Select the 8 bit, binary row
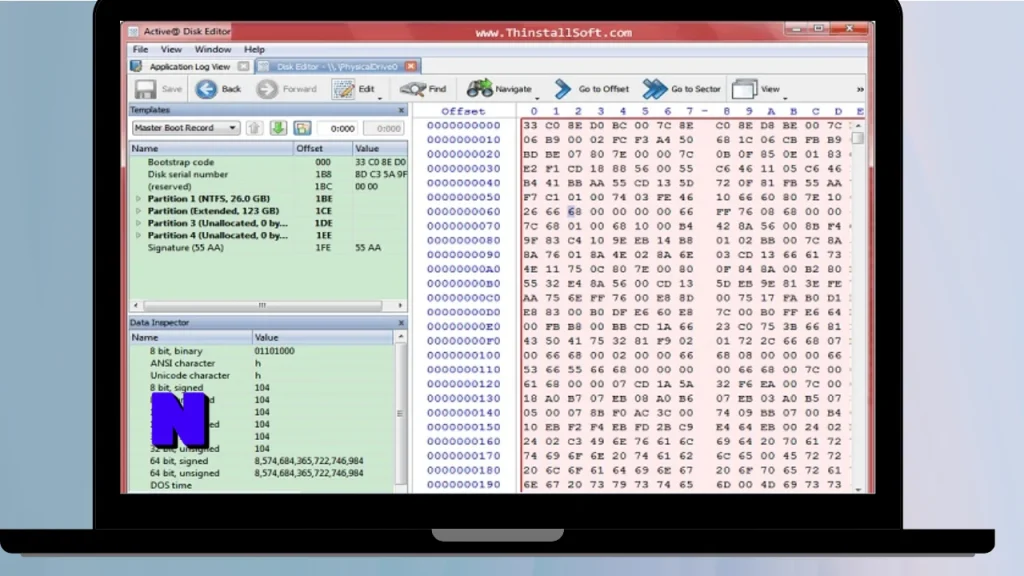The image size is (1024, 576). 262,351
